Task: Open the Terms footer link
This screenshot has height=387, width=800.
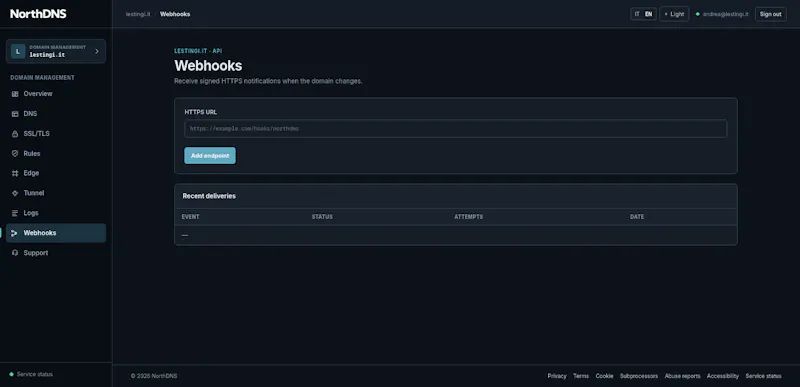Action: pyautogui.click(x=581, y=376)
